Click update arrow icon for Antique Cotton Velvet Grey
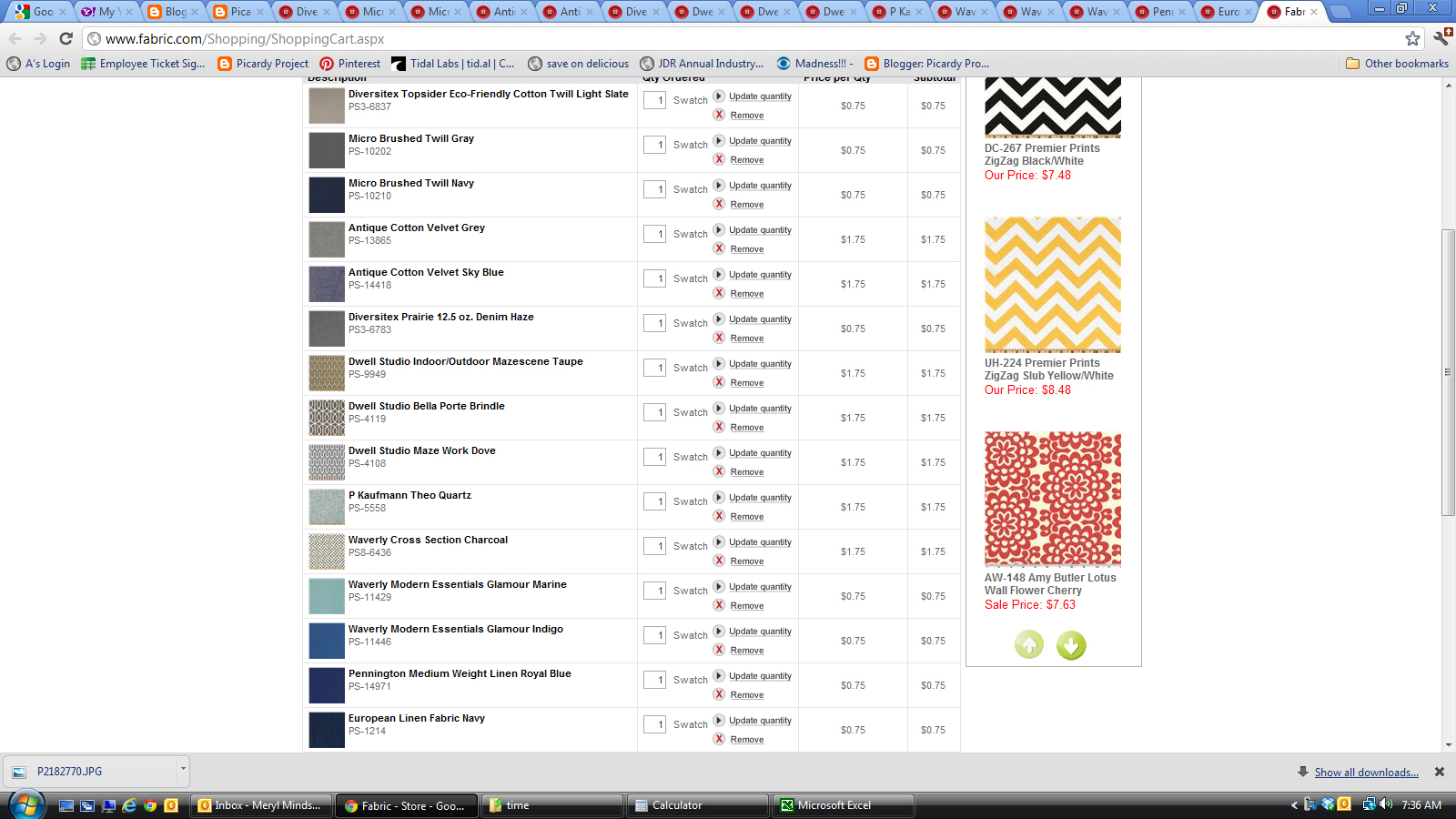The height and width of the screenshot is (819, 1456). click(x=719, y=229)
